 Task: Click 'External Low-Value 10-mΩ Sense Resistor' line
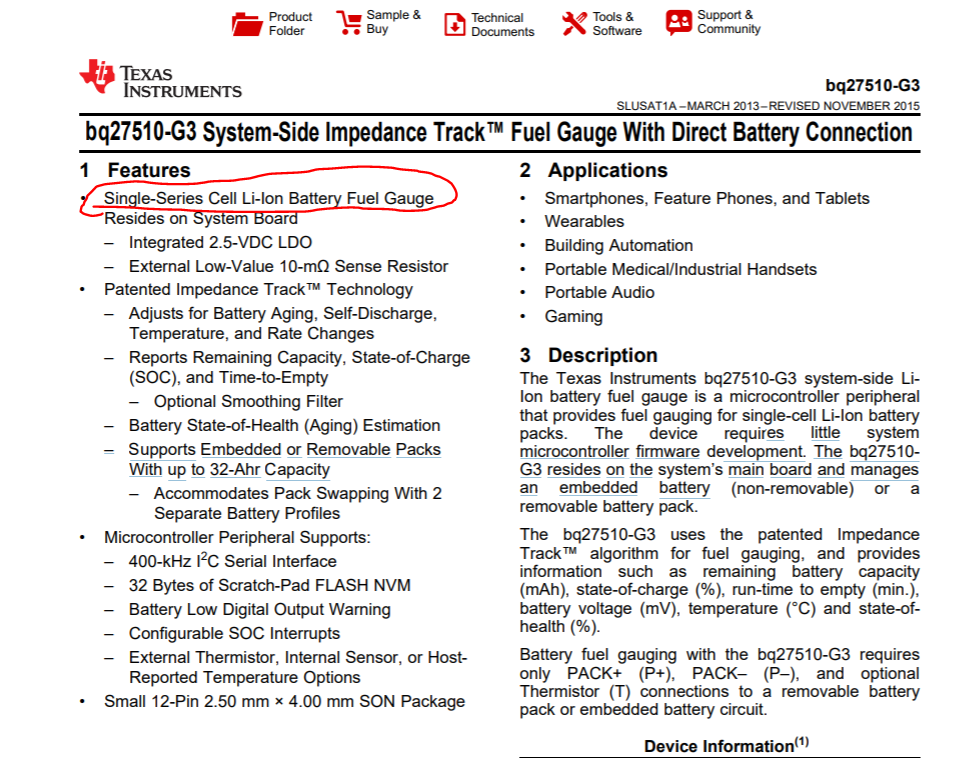(x=289, y=266)
